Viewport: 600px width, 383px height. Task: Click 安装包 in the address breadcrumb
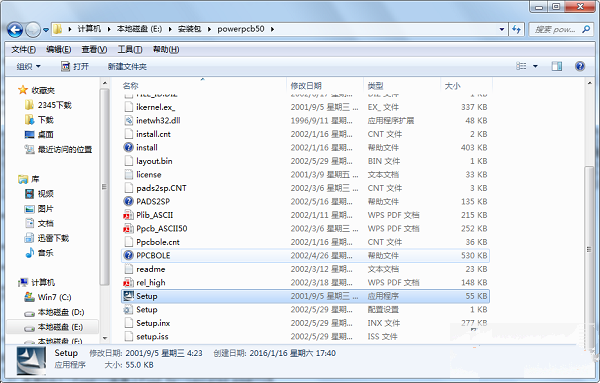(189, 29)
